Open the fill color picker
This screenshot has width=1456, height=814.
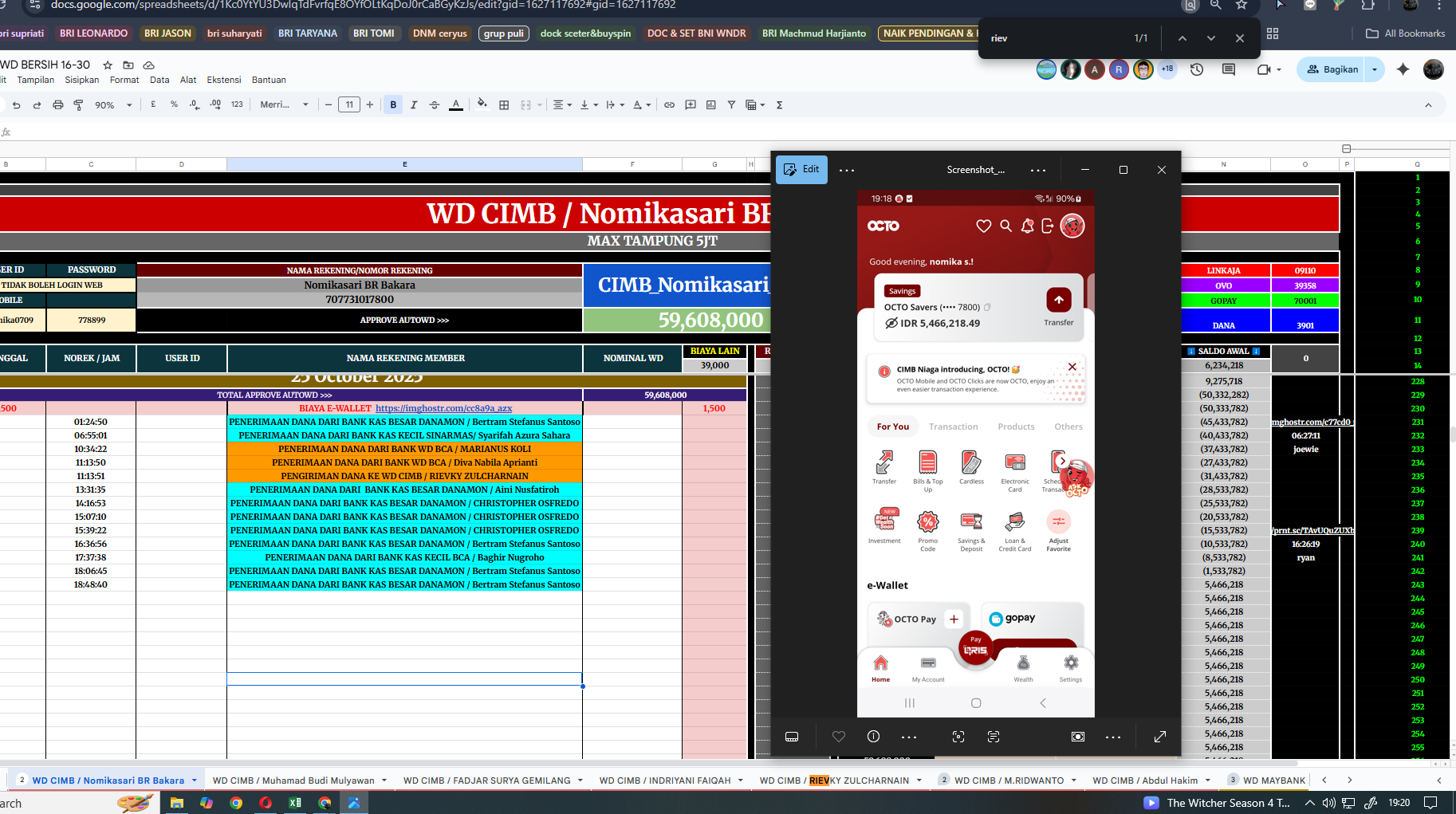click(482, 104)
